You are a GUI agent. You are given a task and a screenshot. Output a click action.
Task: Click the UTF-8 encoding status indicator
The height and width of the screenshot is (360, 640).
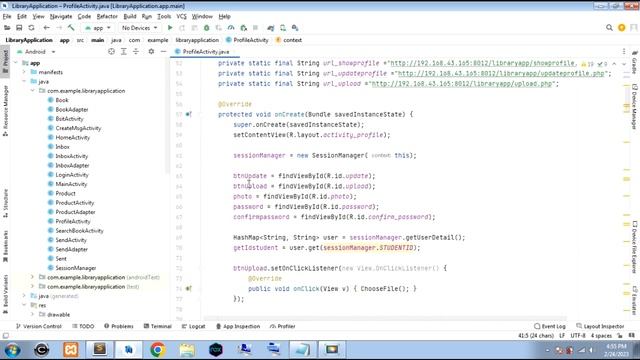(578, 336)
